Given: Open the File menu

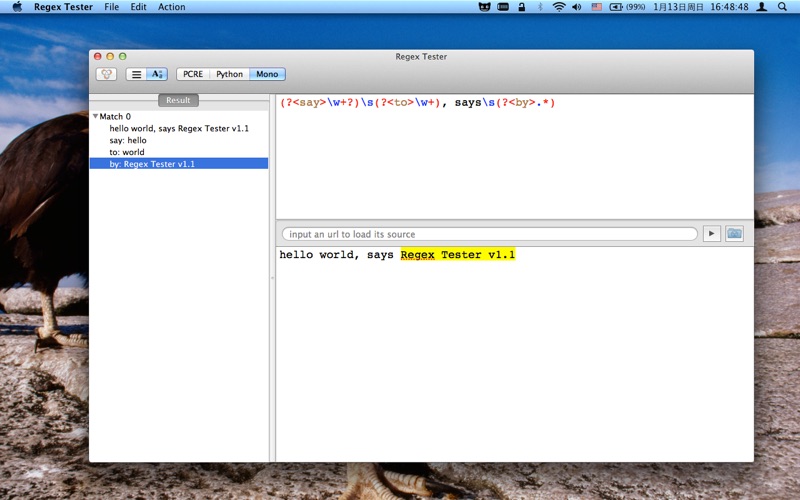Looking at the screenshot, I should pyautogui.click(x=111, y=7).
